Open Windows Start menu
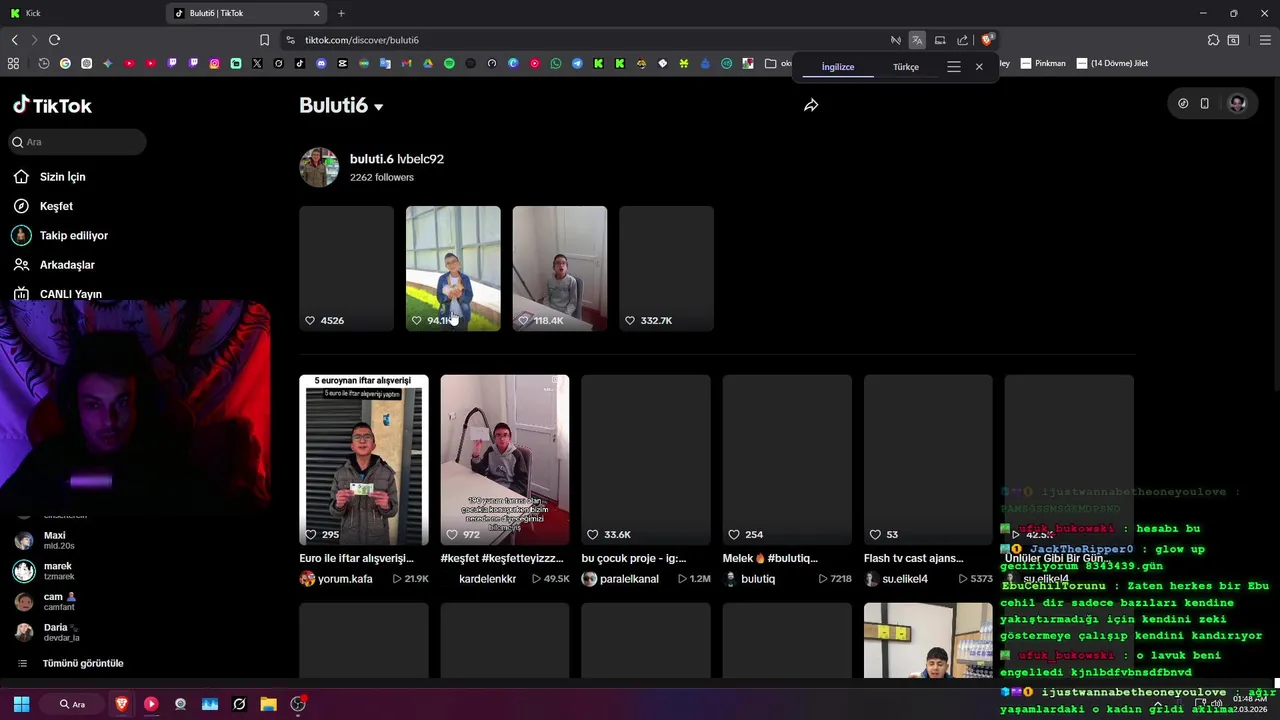1280x720 pixels. [21, 704]
